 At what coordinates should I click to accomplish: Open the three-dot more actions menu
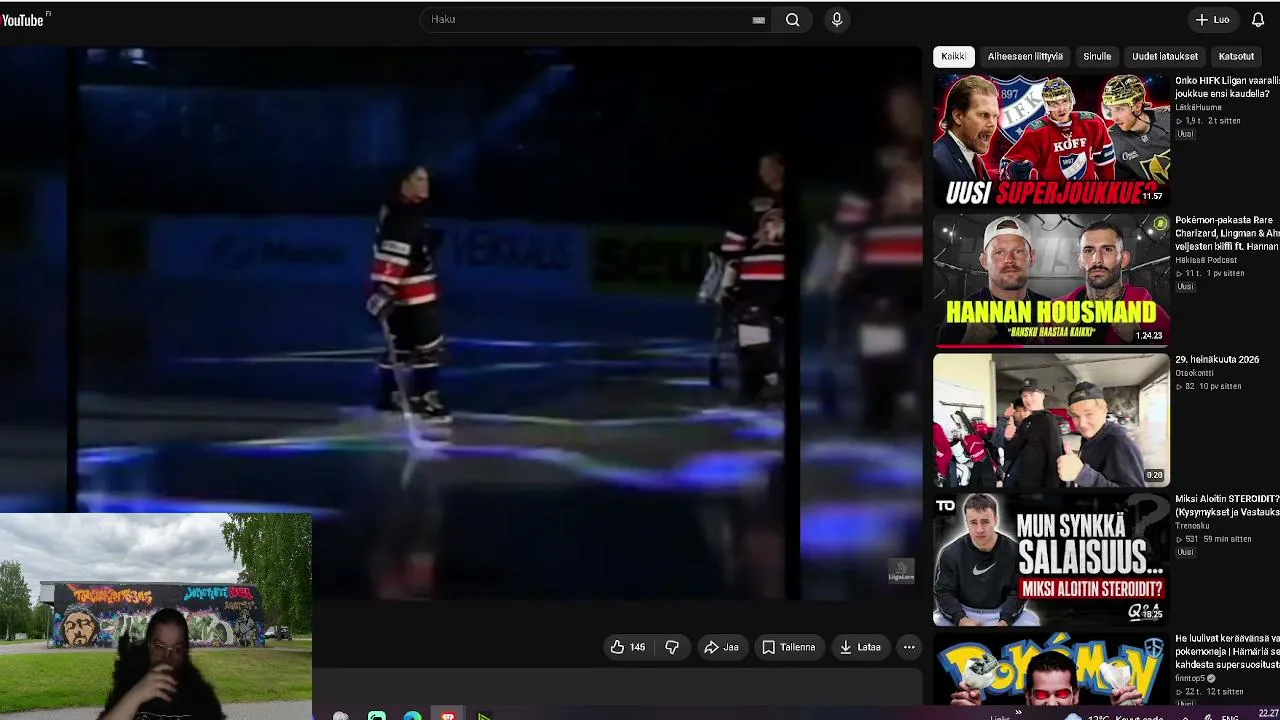pos(909,647)
